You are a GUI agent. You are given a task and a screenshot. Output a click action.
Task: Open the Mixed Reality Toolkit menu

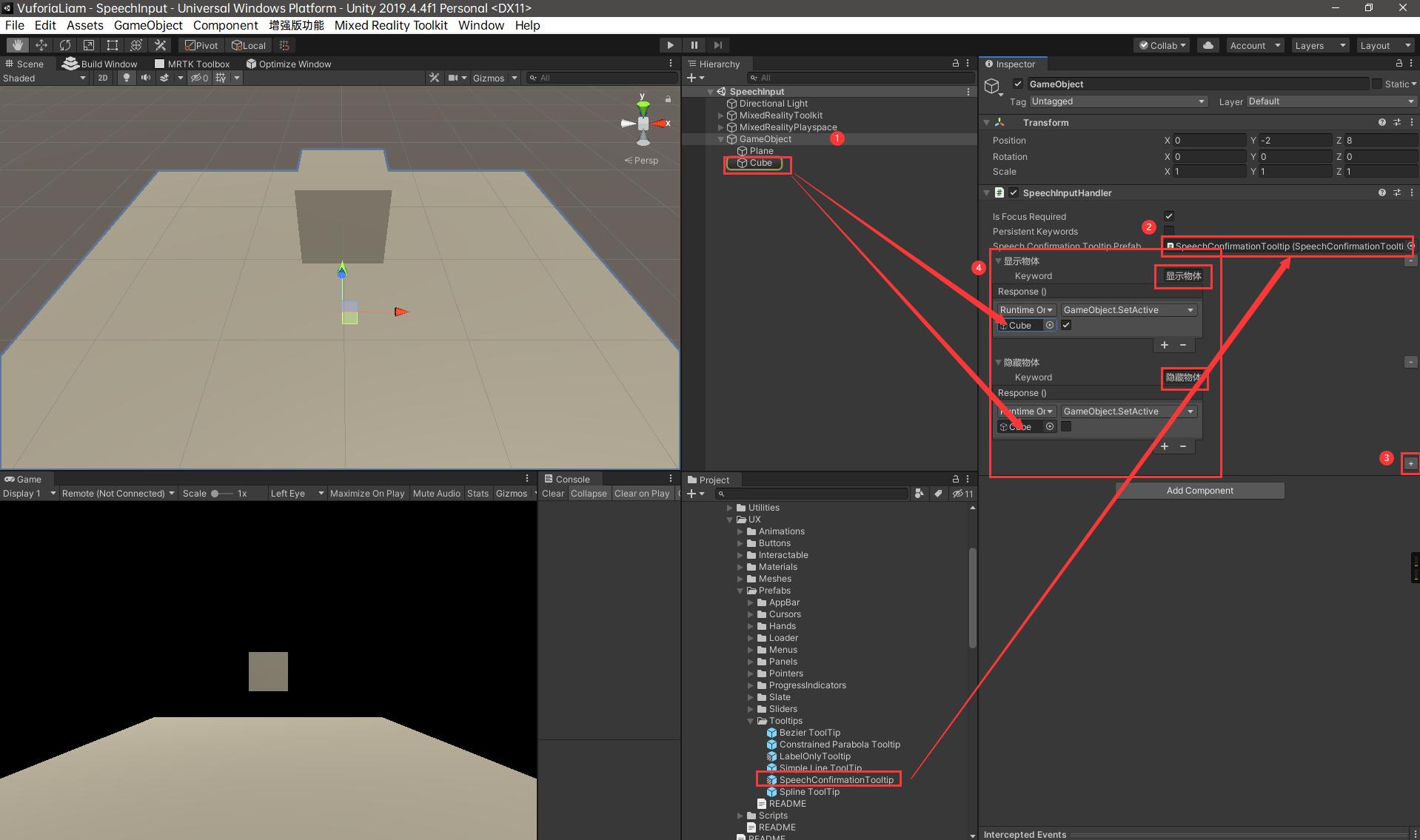coord(391,25)
